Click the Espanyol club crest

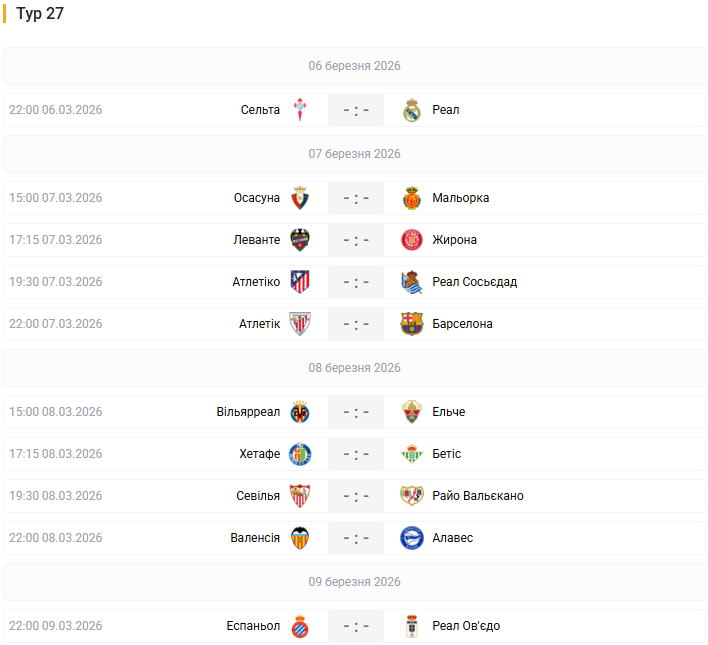(x=300, y=626)
